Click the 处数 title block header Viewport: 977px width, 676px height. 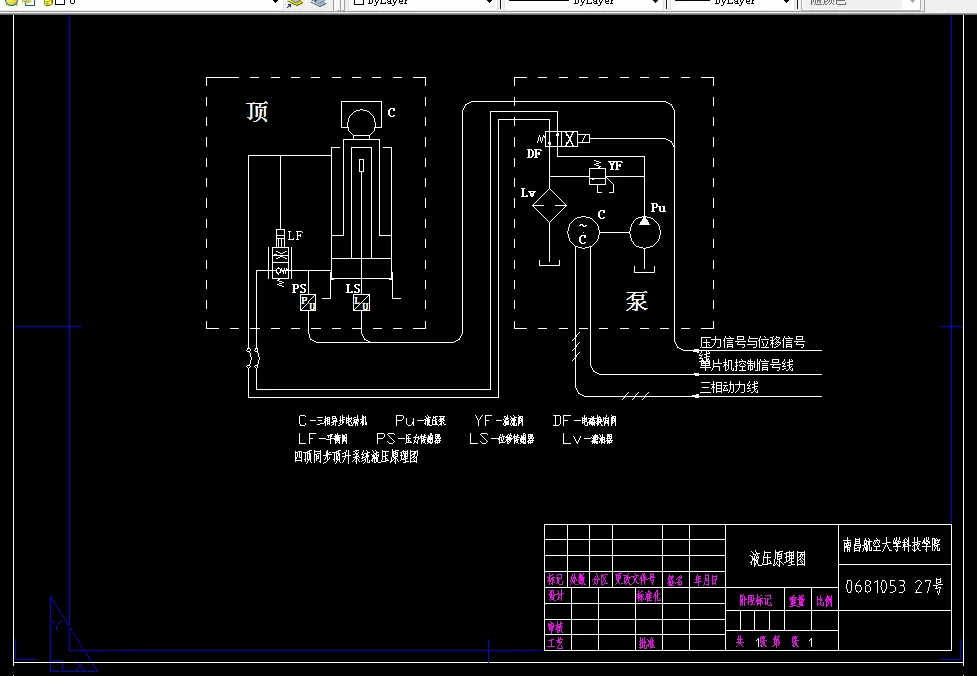578,579
